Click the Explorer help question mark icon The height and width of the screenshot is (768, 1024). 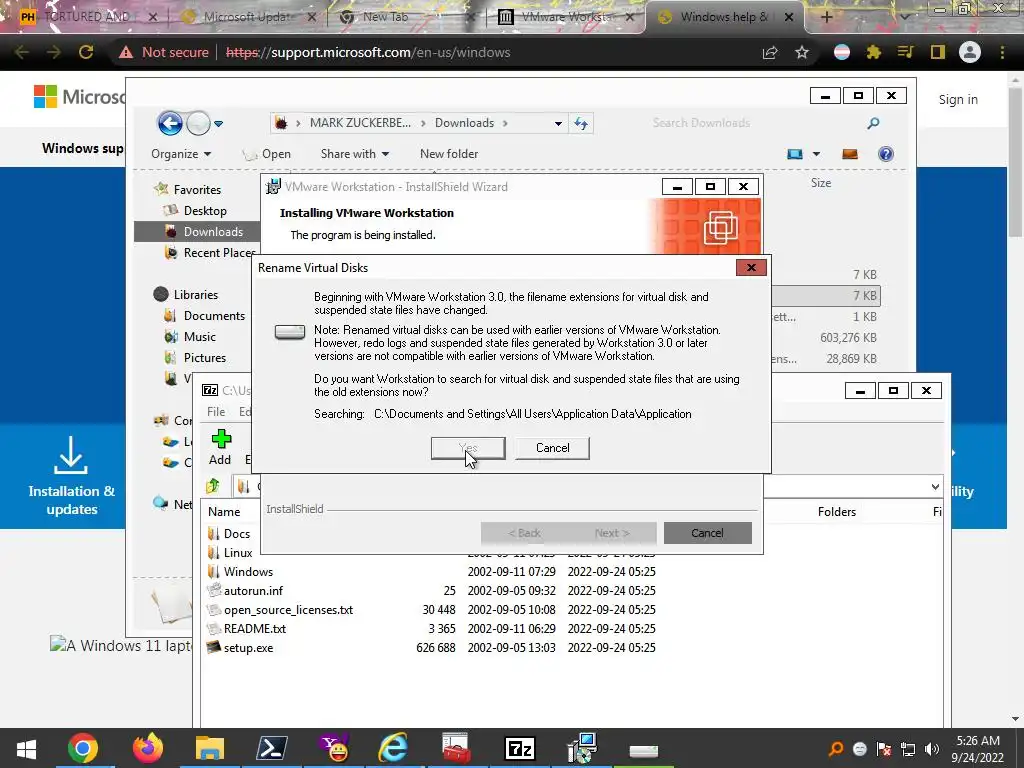click(886, 154)
